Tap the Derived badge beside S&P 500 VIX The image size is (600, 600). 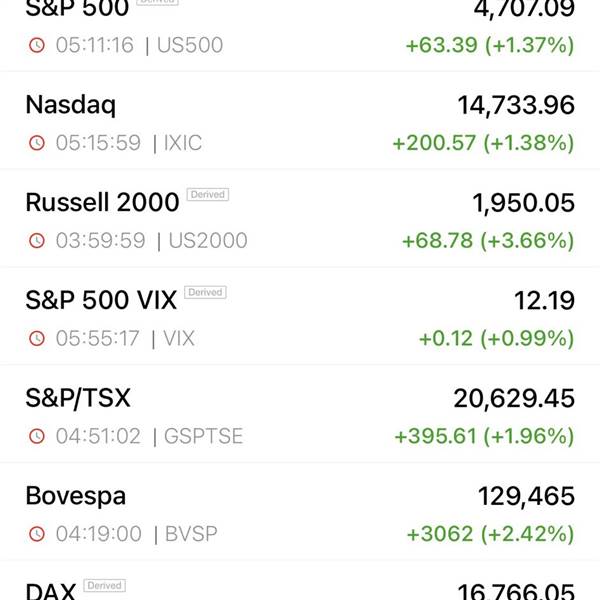pyautogui.click(x=205, y=292)
